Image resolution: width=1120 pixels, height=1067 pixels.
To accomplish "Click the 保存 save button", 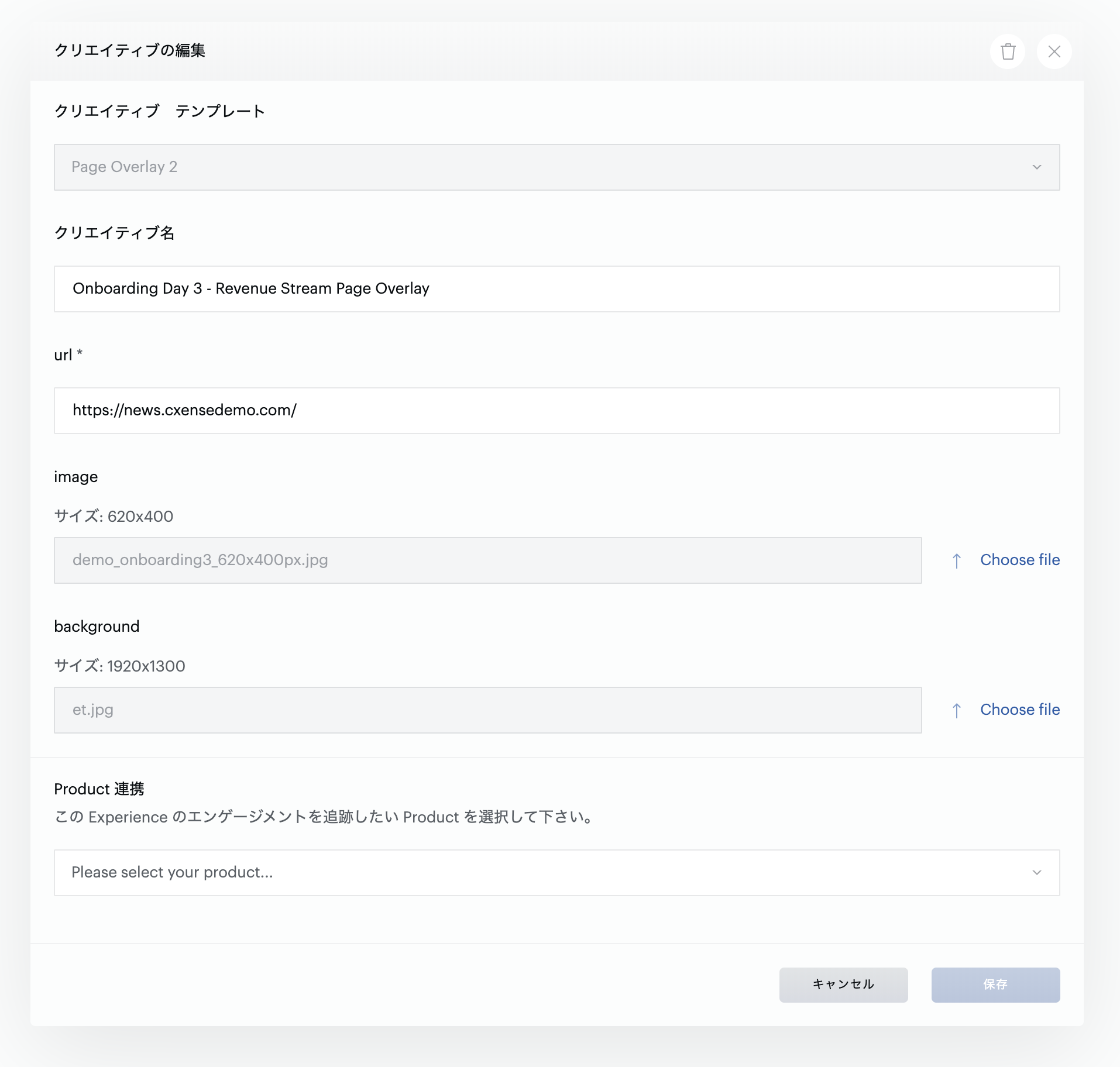I will click(996, 985).
